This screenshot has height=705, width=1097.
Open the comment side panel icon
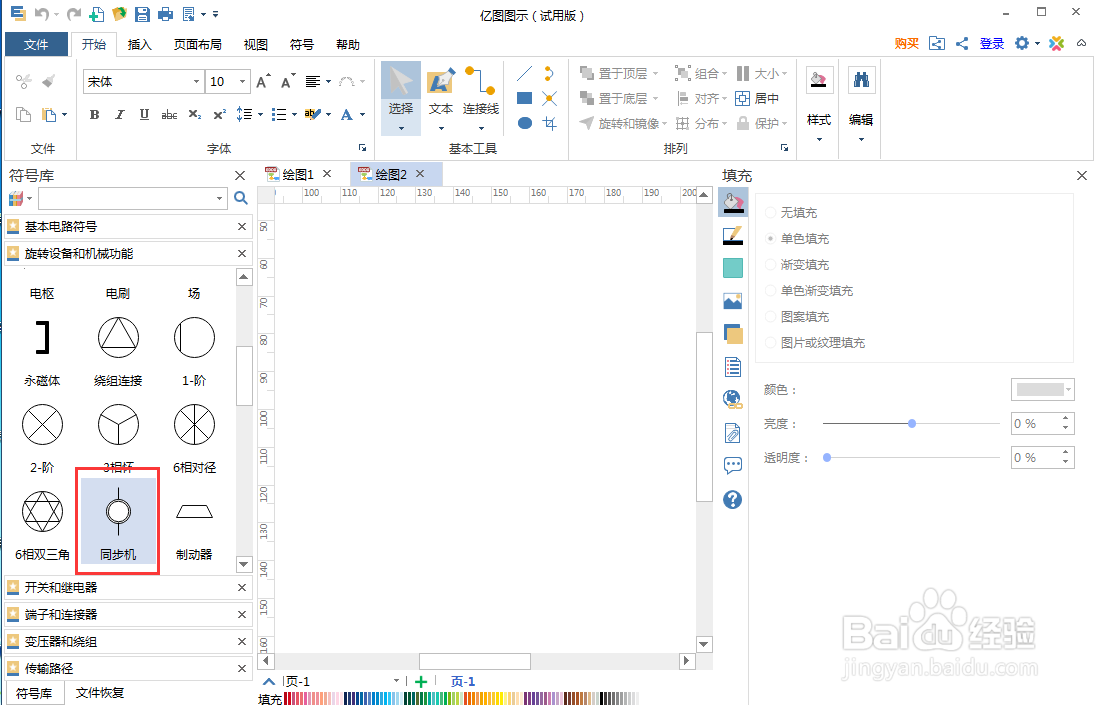click(x=732, y=465)
